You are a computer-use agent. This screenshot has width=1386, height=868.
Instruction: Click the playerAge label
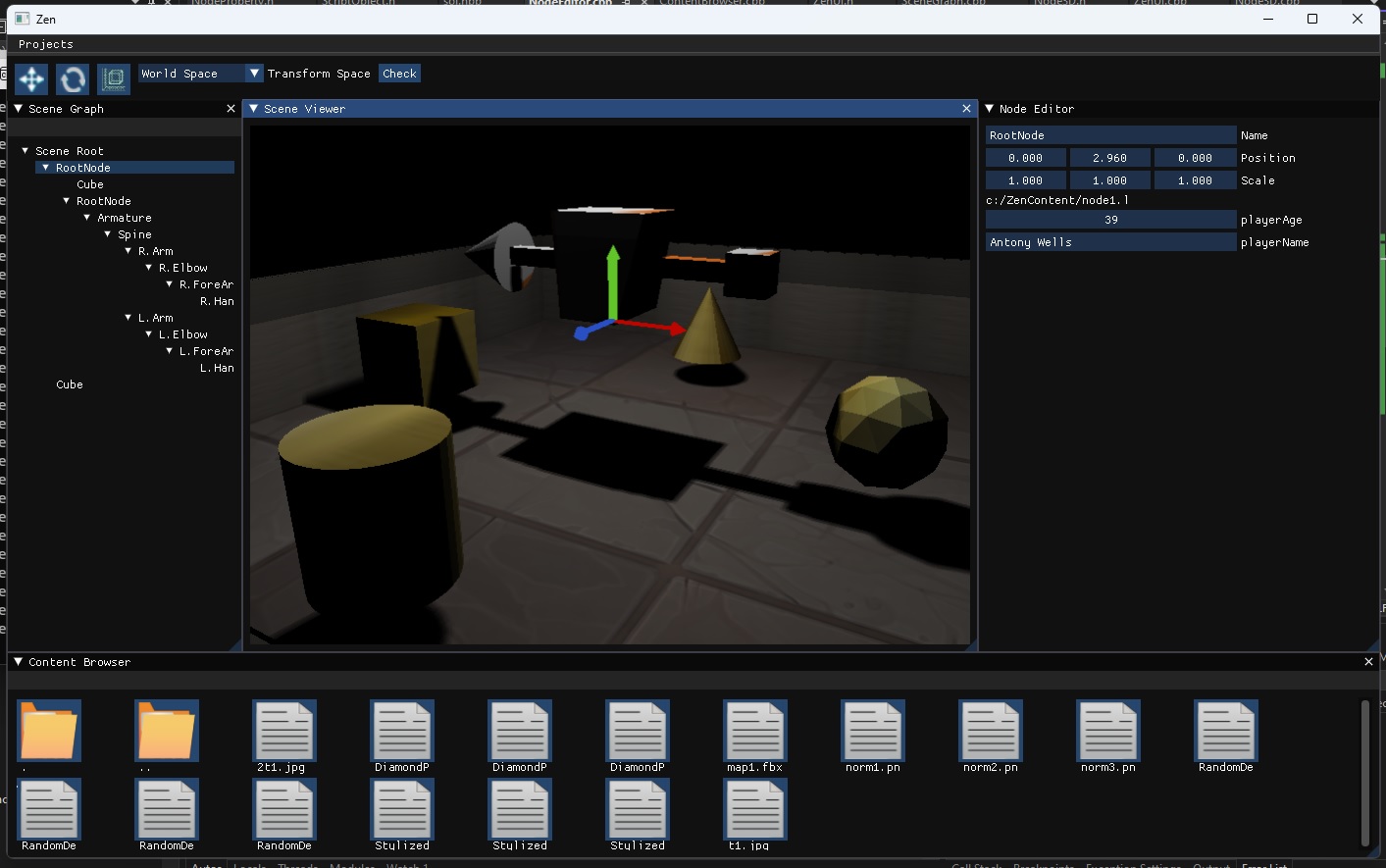pyautogui.click(x=1271, y=220)
